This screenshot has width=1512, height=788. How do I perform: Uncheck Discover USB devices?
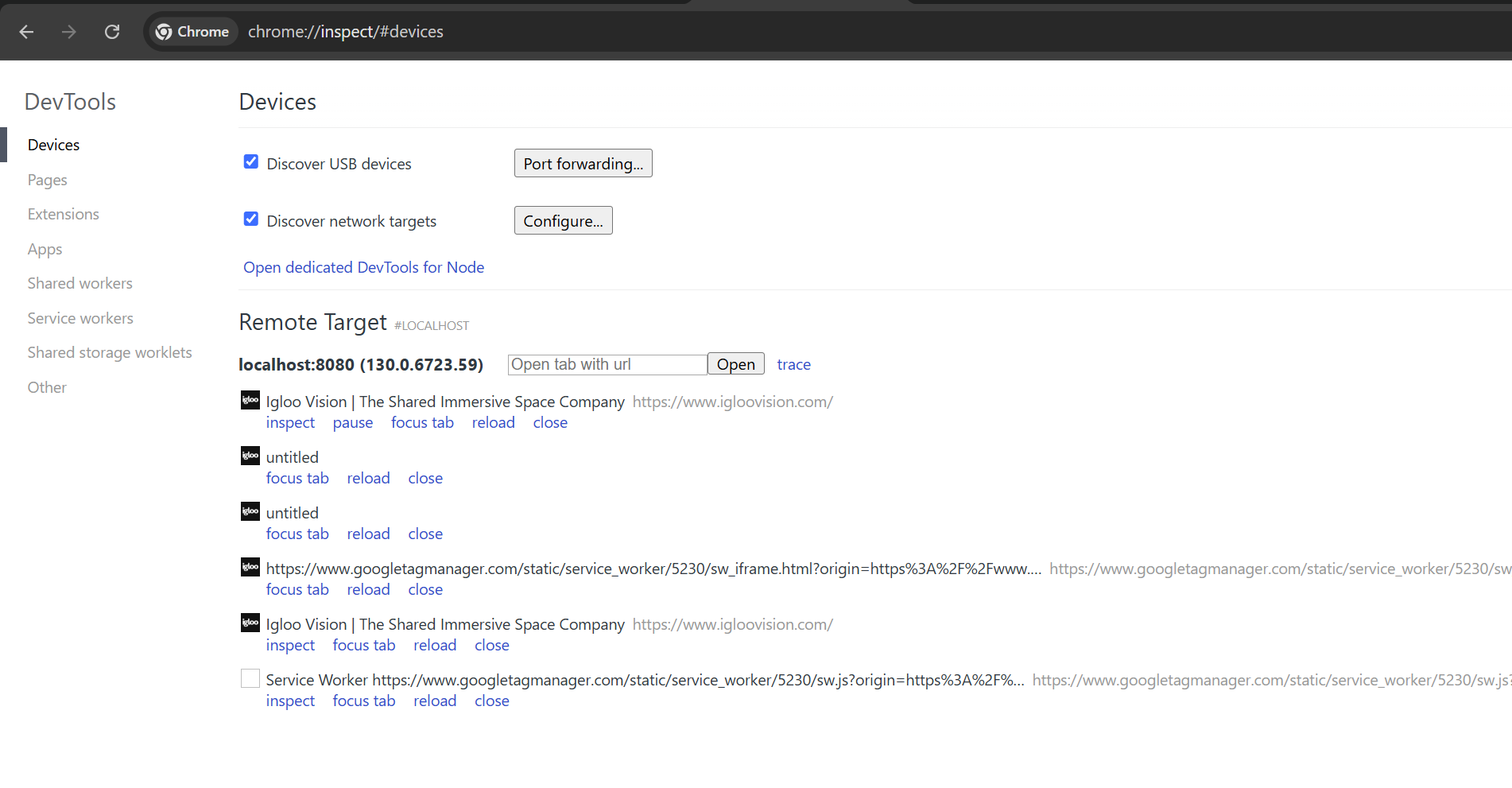pos(251,162)
